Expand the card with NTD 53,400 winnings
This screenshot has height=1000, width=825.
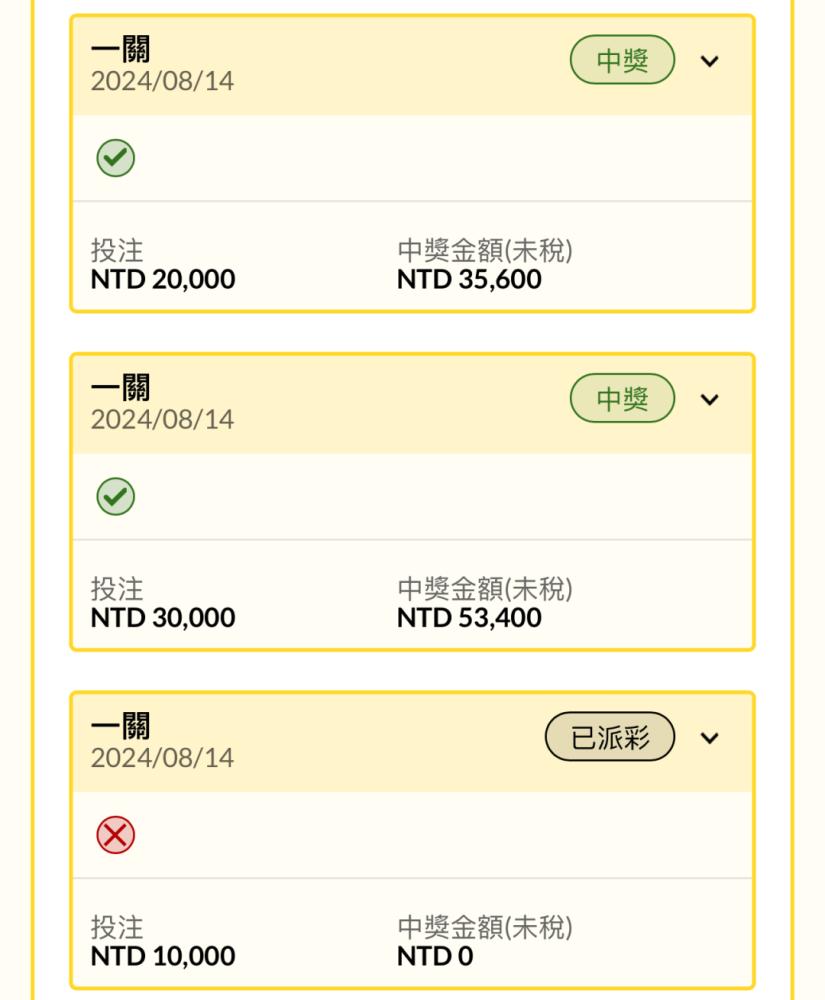coord(710,400)
